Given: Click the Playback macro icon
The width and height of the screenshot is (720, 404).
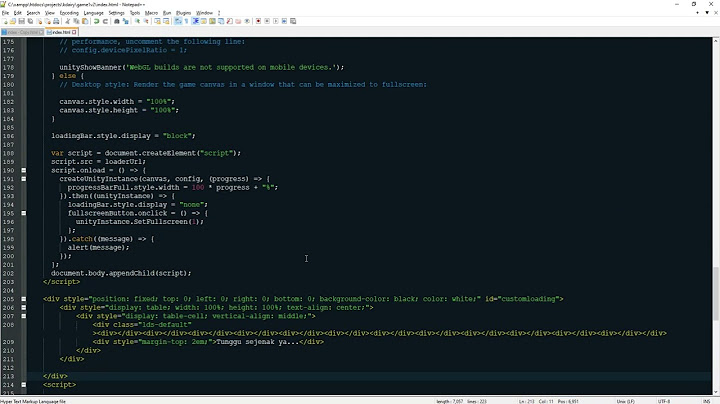Looking at the screenshot, I should click(x=276, y=21).
